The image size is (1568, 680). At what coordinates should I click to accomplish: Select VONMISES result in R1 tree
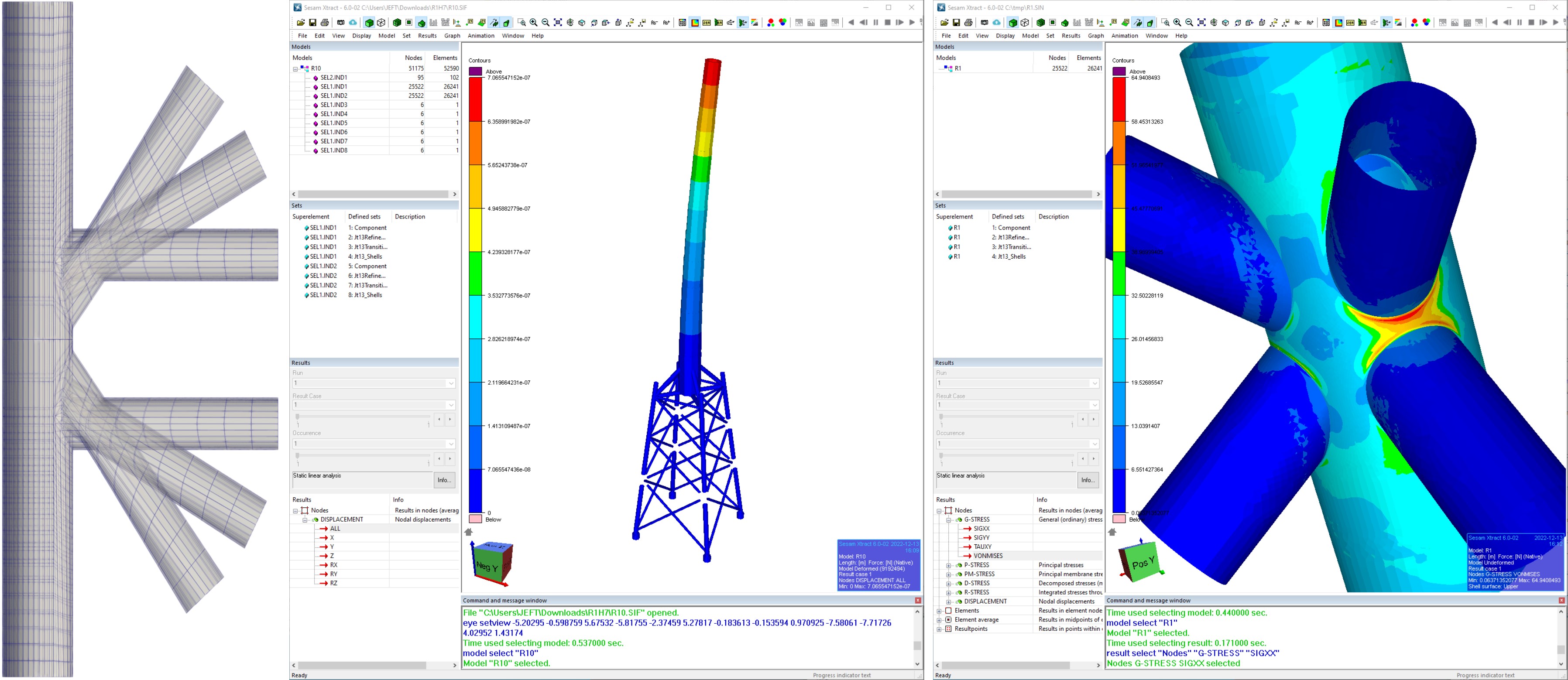(988, 556)
